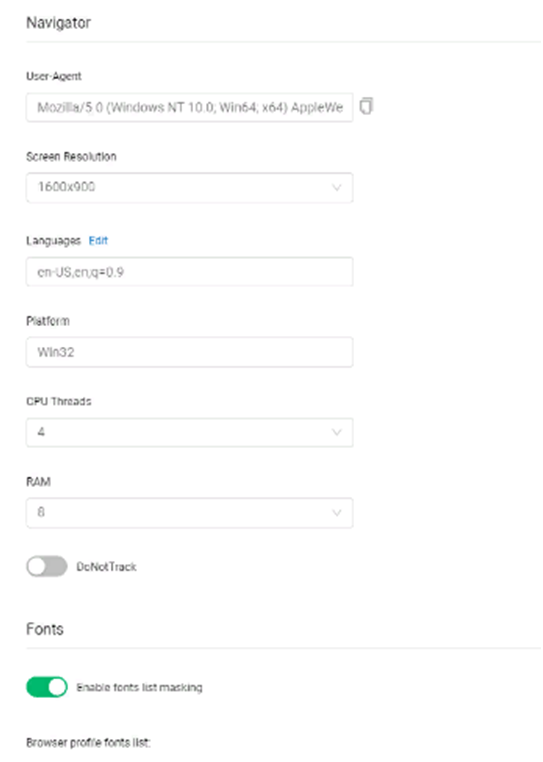Select the Navigator section heading
The height and width of the screenshot is (762, 543).
point(58,23)
